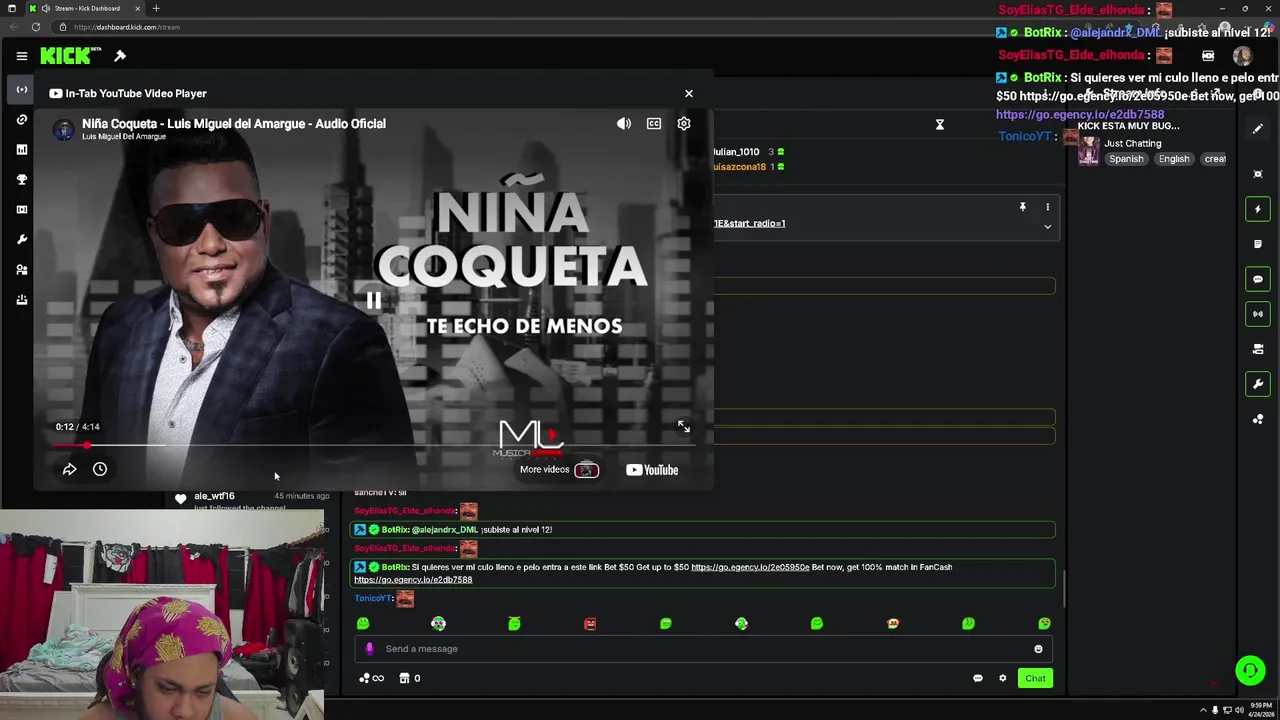Image resolution: width=1280 pixels, height=720 pixels.
Task: Toggle closed captions on the video
Action: [654, 124]
